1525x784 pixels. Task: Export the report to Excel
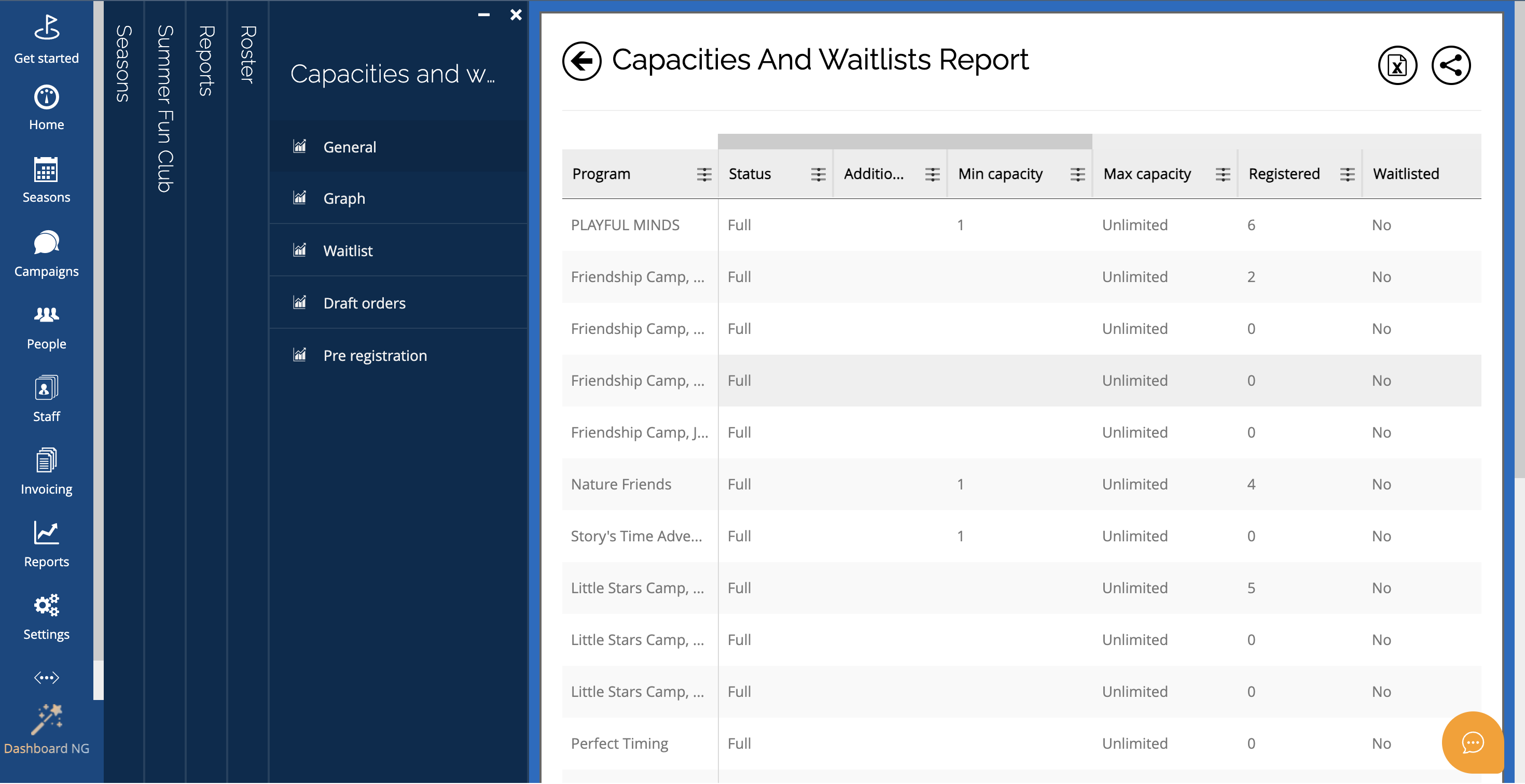(1396, 66)
